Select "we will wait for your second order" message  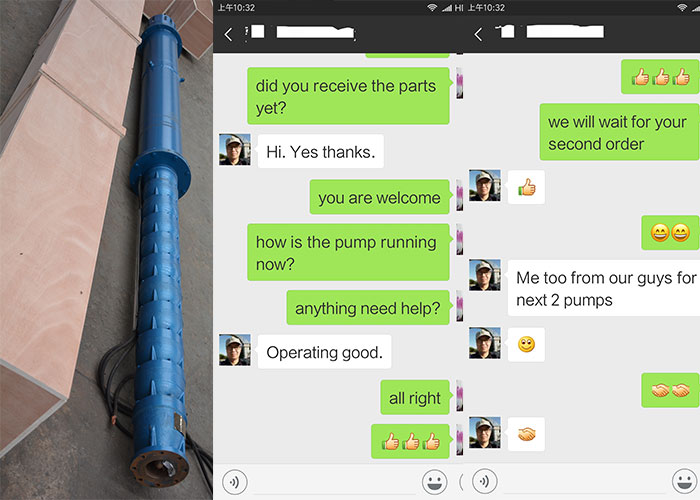[x=620, y=132]
